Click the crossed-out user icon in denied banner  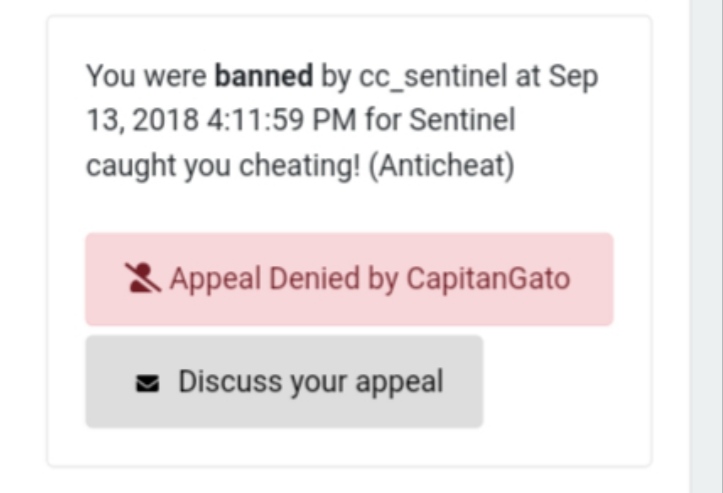tap(142, 278)
